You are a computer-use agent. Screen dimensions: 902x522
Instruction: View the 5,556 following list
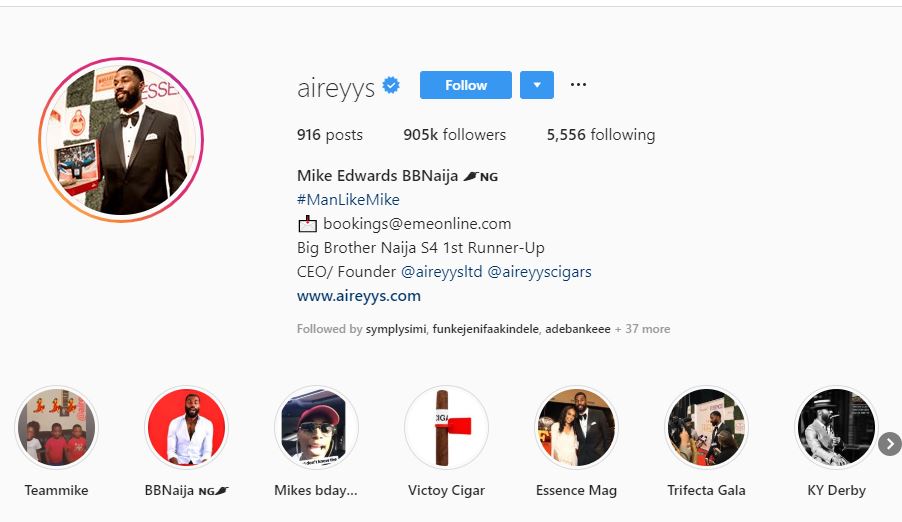(601, 135)
